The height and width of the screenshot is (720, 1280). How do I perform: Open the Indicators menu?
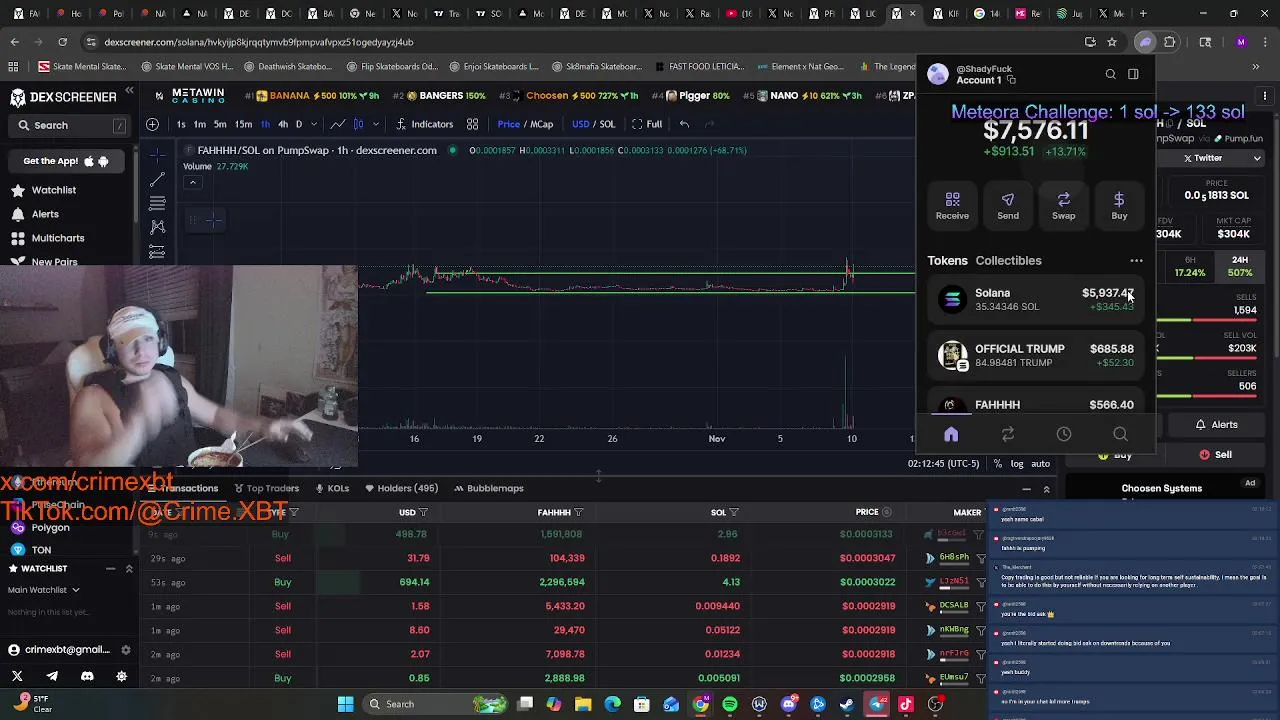click(425, 124)
